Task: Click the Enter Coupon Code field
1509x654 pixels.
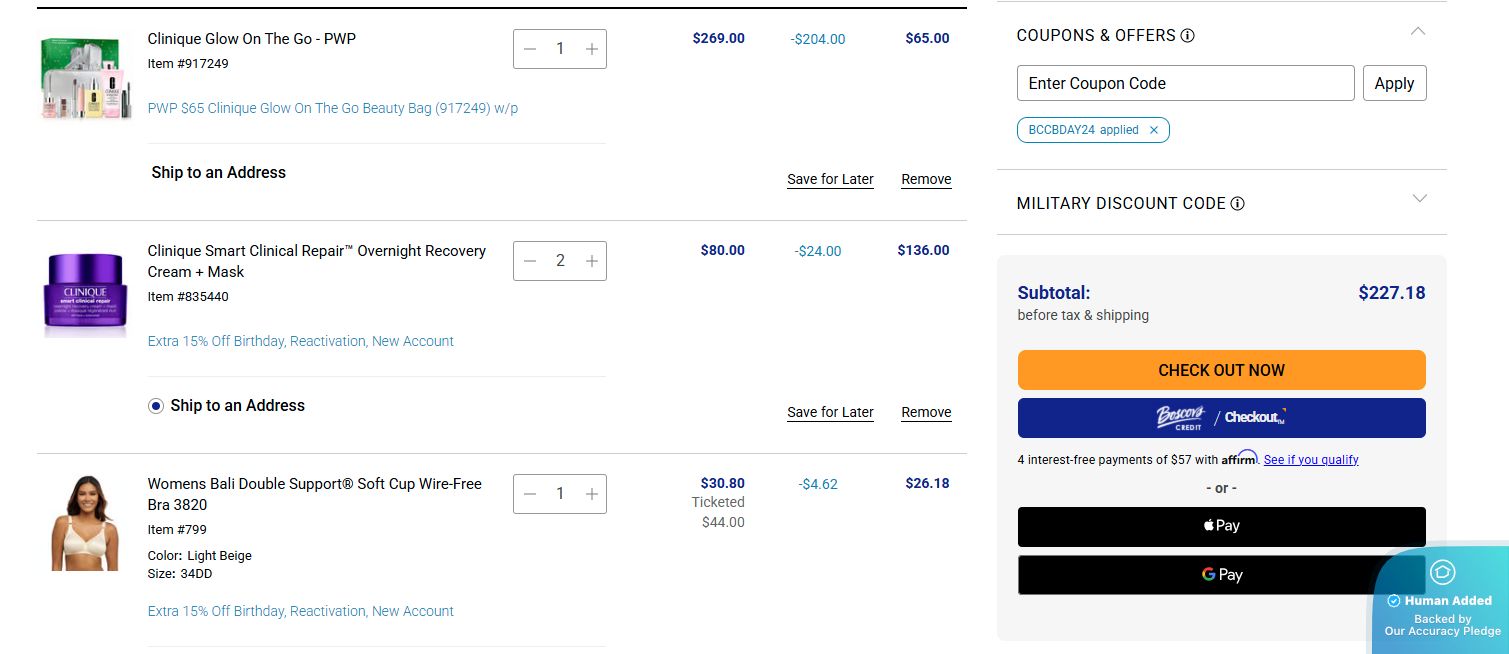Action: [1185, 84]
